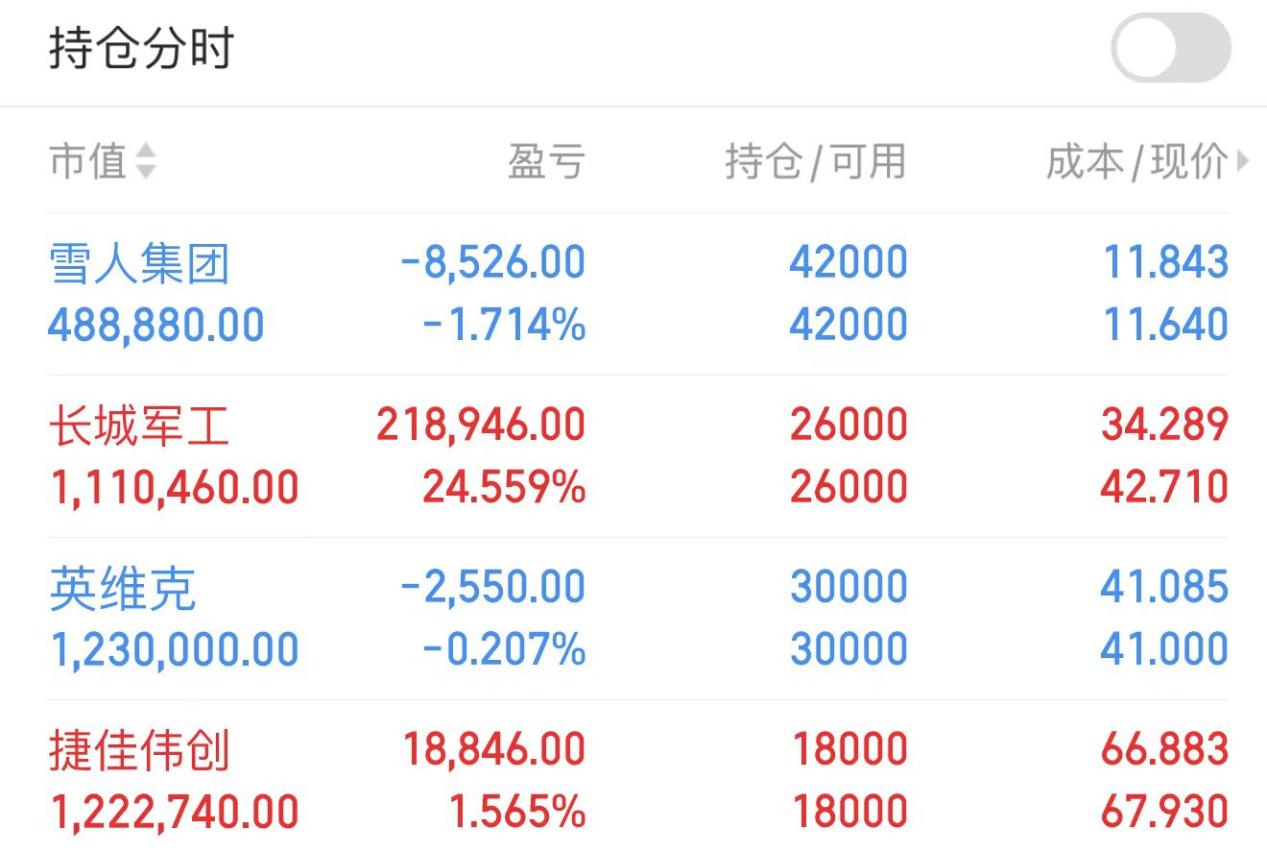Viewport: 1267px width, 852px height.
Task: Tap 长城军工 profit value 218,946.00
Action: click(481, 426)
